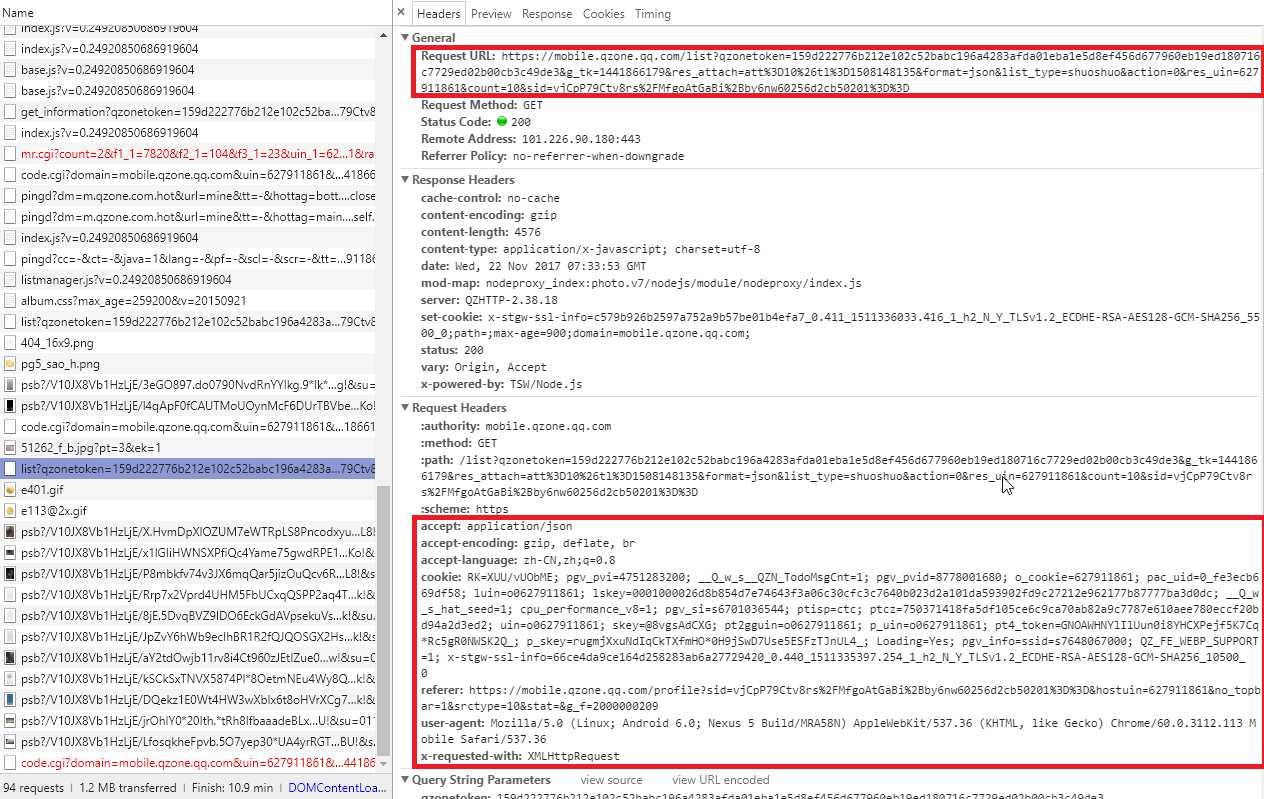Select the pingd request with hottag=bott
Image resolution: width=1264 pixels, height=799 pixels.
click(x=188, y=196)
